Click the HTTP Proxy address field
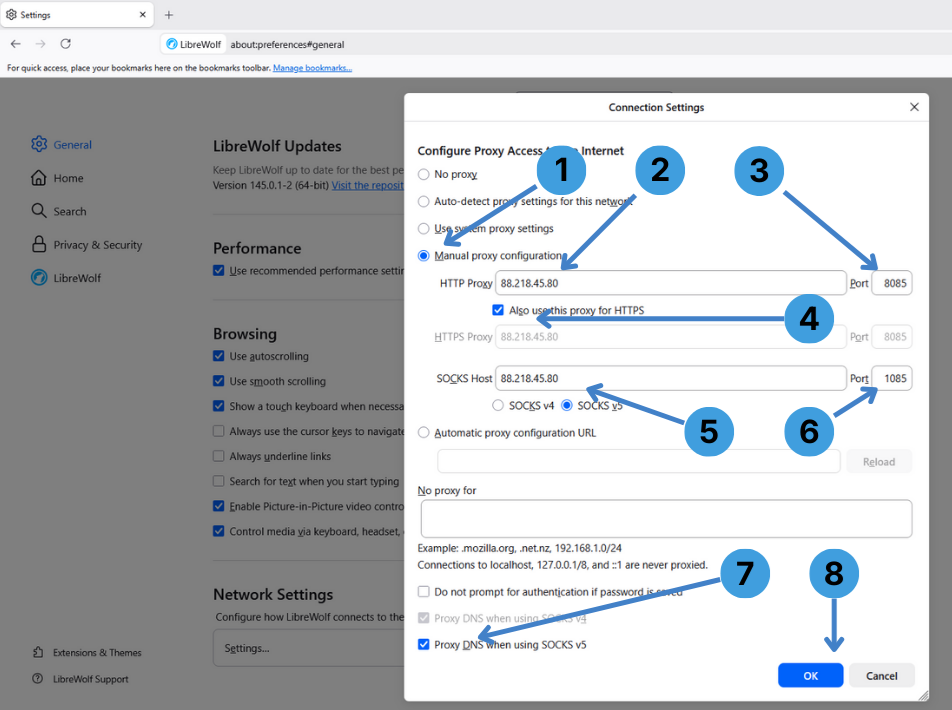This screenshot has width=952, height=710. pyautogui.click(x=671, y=283)
